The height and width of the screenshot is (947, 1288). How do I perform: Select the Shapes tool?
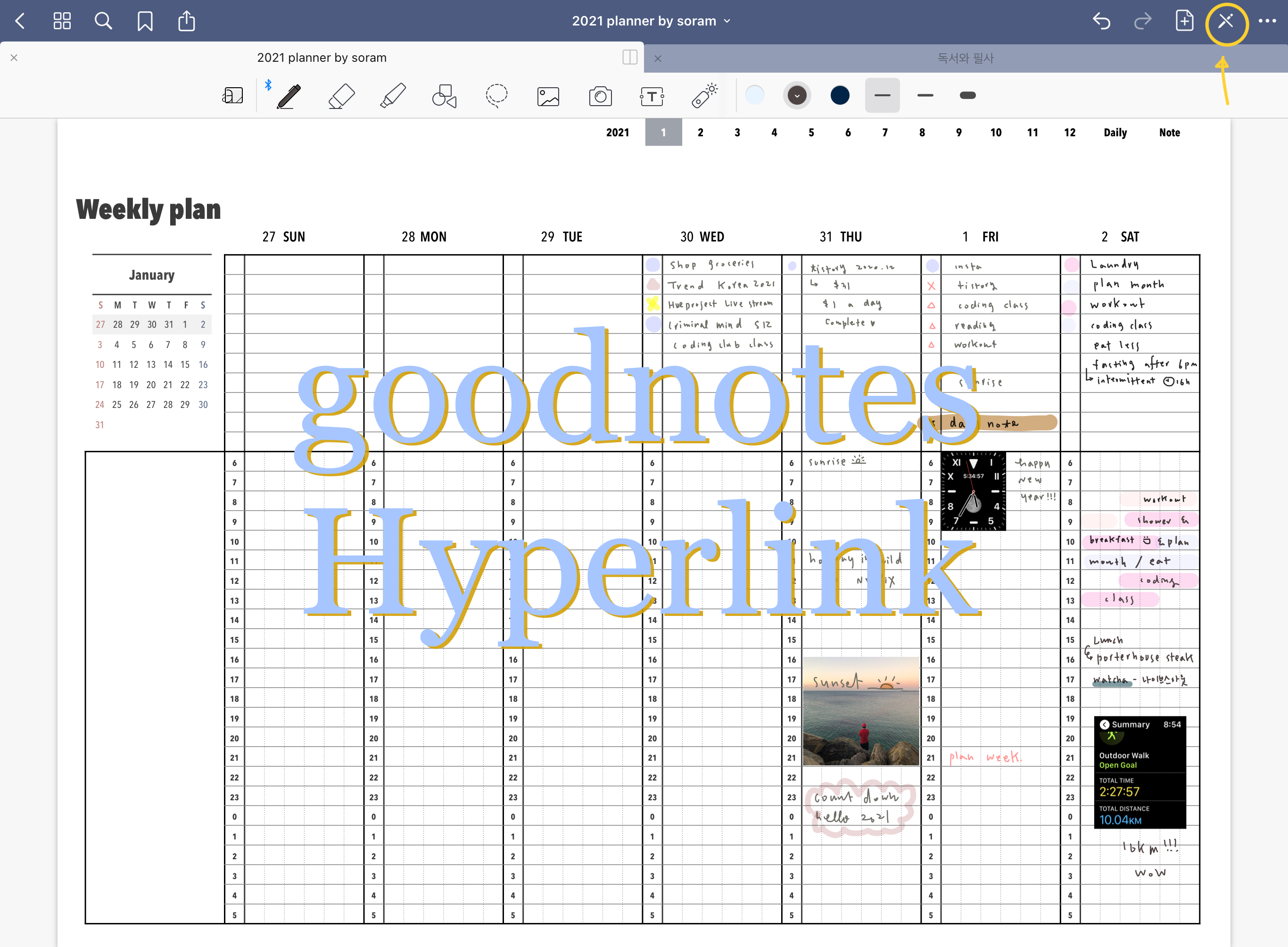[x=444, y=96]
